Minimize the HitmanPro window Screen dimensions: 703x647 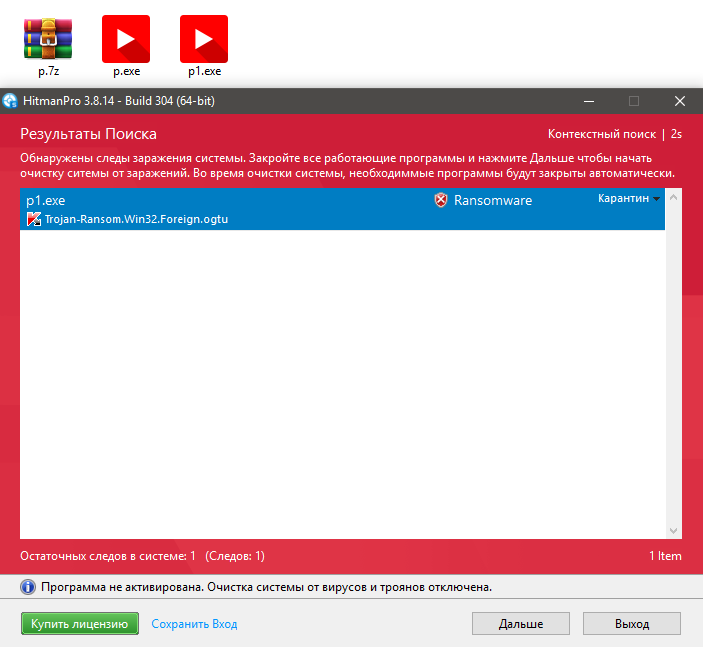pyautogui.click(x=589, y=101)
